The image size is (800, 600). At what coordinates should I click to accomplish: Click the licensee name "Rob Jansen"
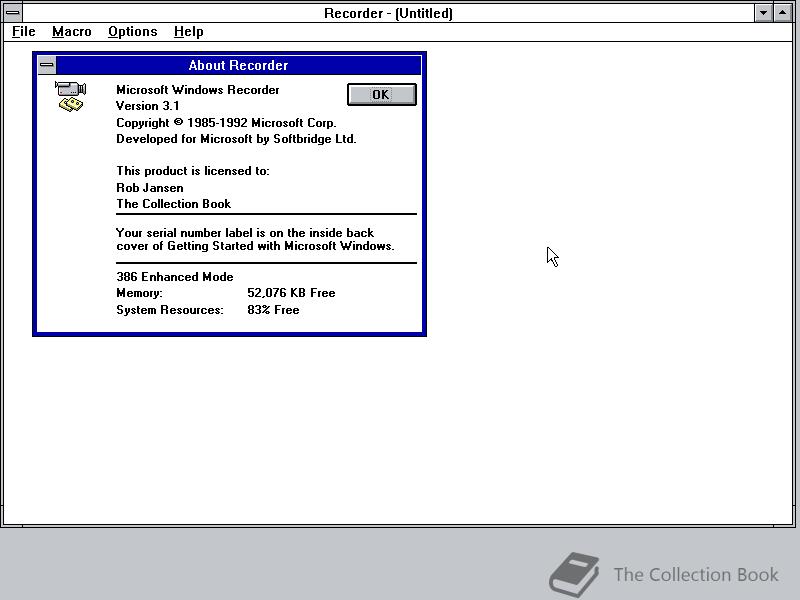[149, 188]
